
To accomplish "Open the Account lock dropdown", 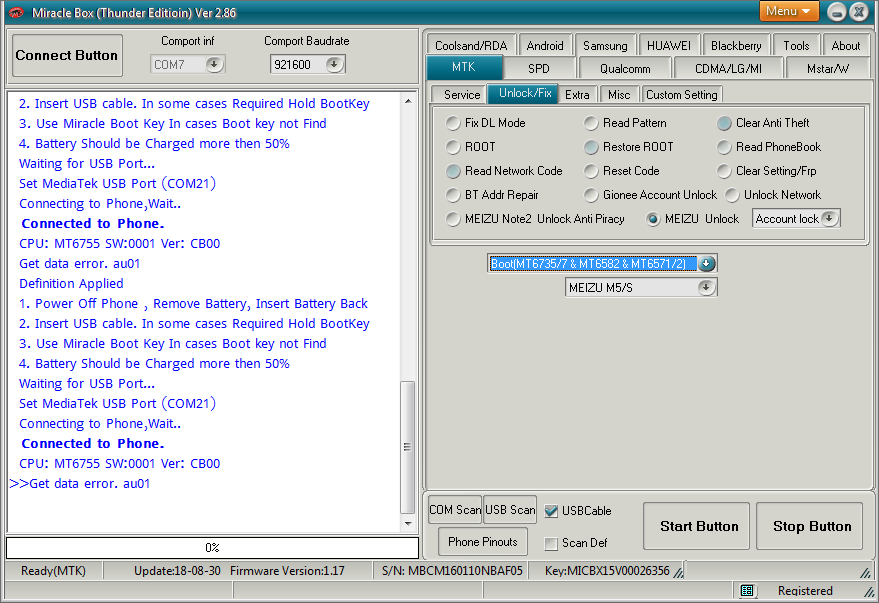I will click(x=829, y=219).
